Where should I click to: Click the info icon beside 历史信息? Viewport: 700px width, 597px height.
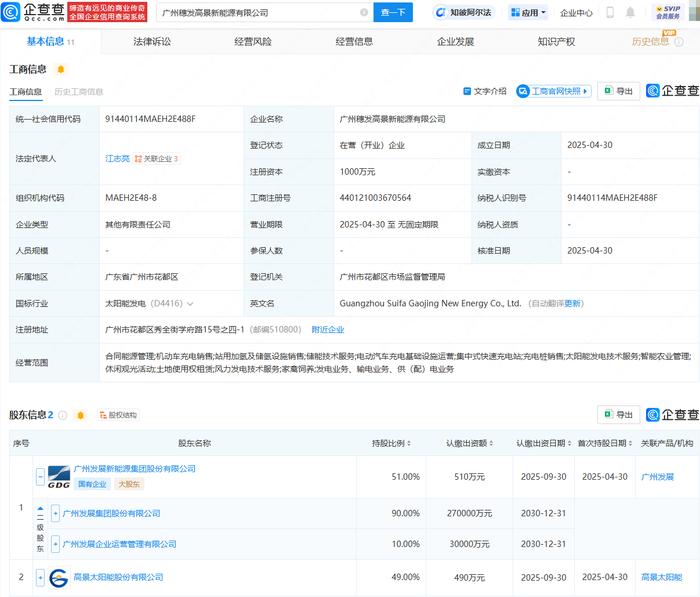[x=679, y=42]
